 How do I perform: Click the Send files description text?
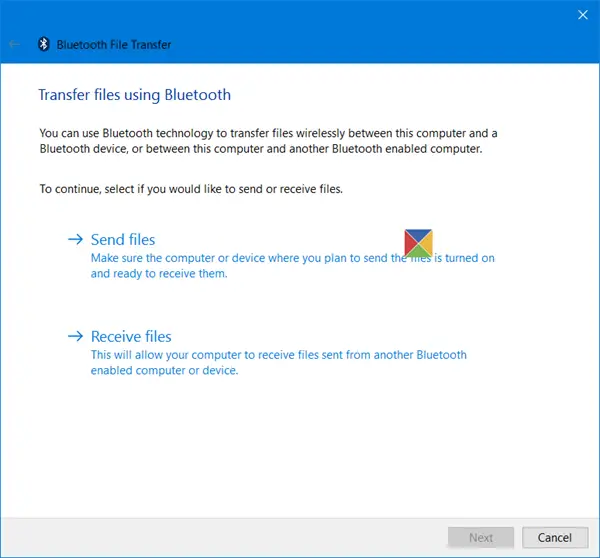pyautogui.click(x=292, y=266)
